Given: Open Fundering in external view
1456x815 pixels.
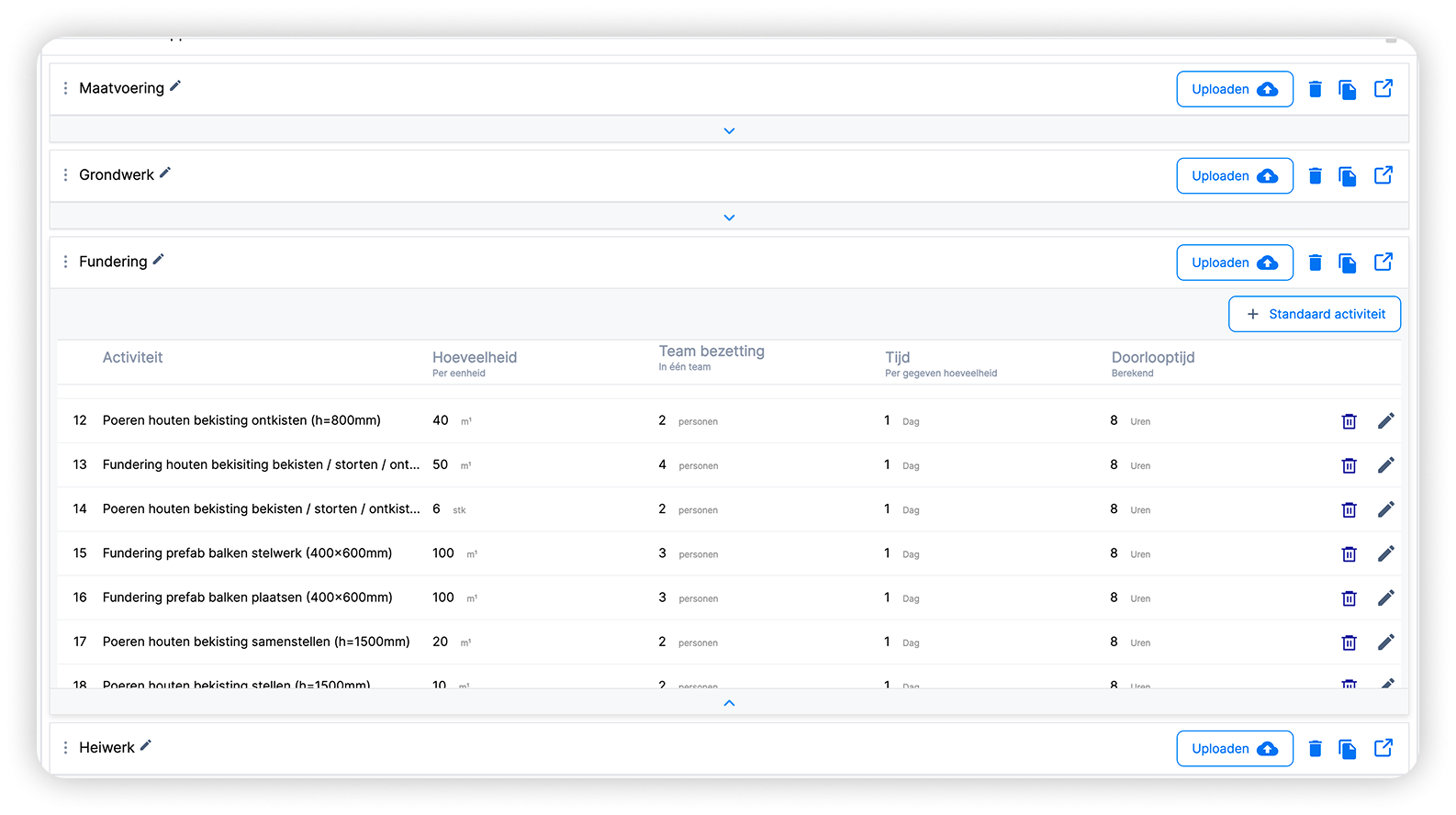Looking at the screenshot, I should (x=1383, y=262).
